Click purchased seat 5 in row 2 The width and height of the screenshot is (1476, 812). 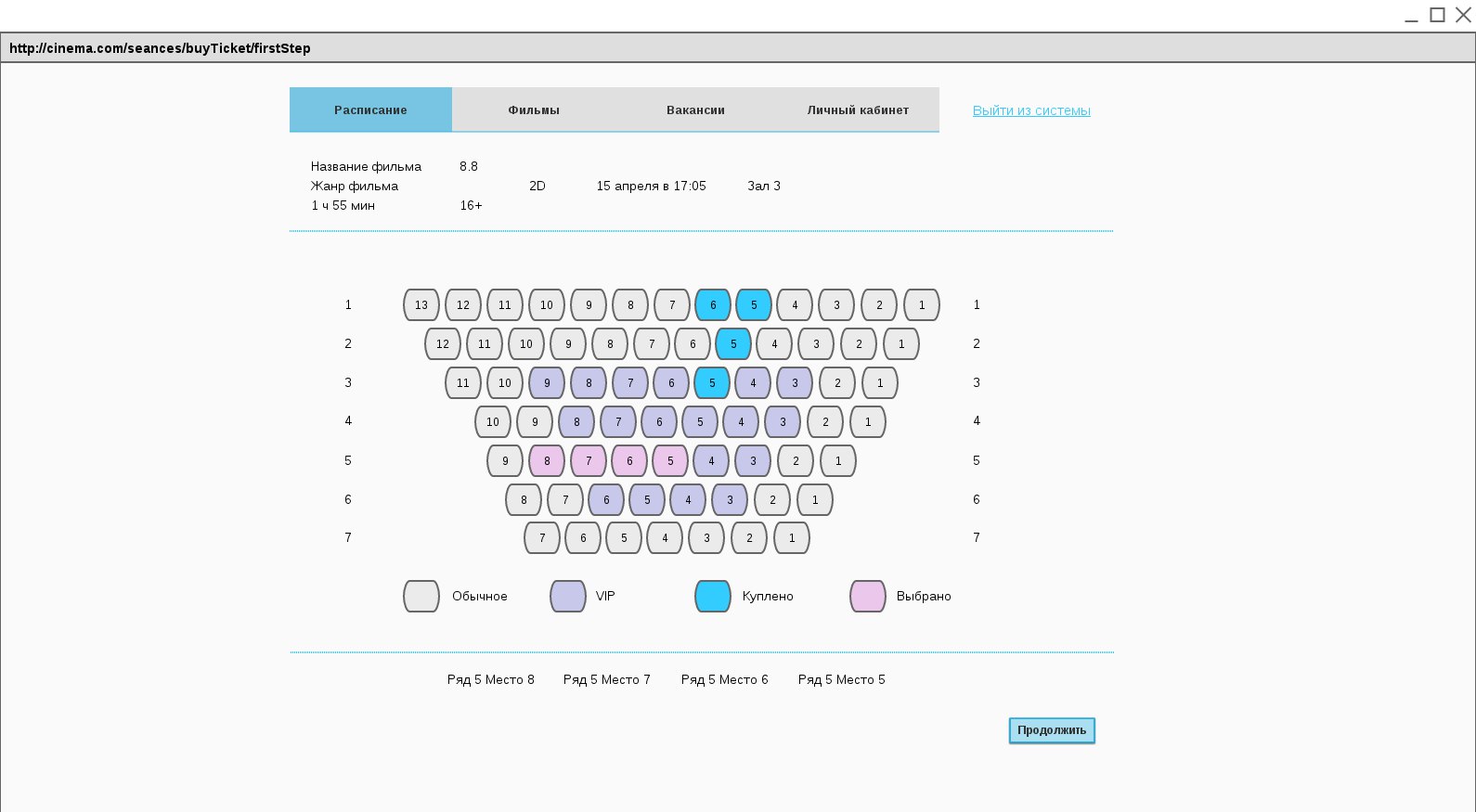(733, 343)
